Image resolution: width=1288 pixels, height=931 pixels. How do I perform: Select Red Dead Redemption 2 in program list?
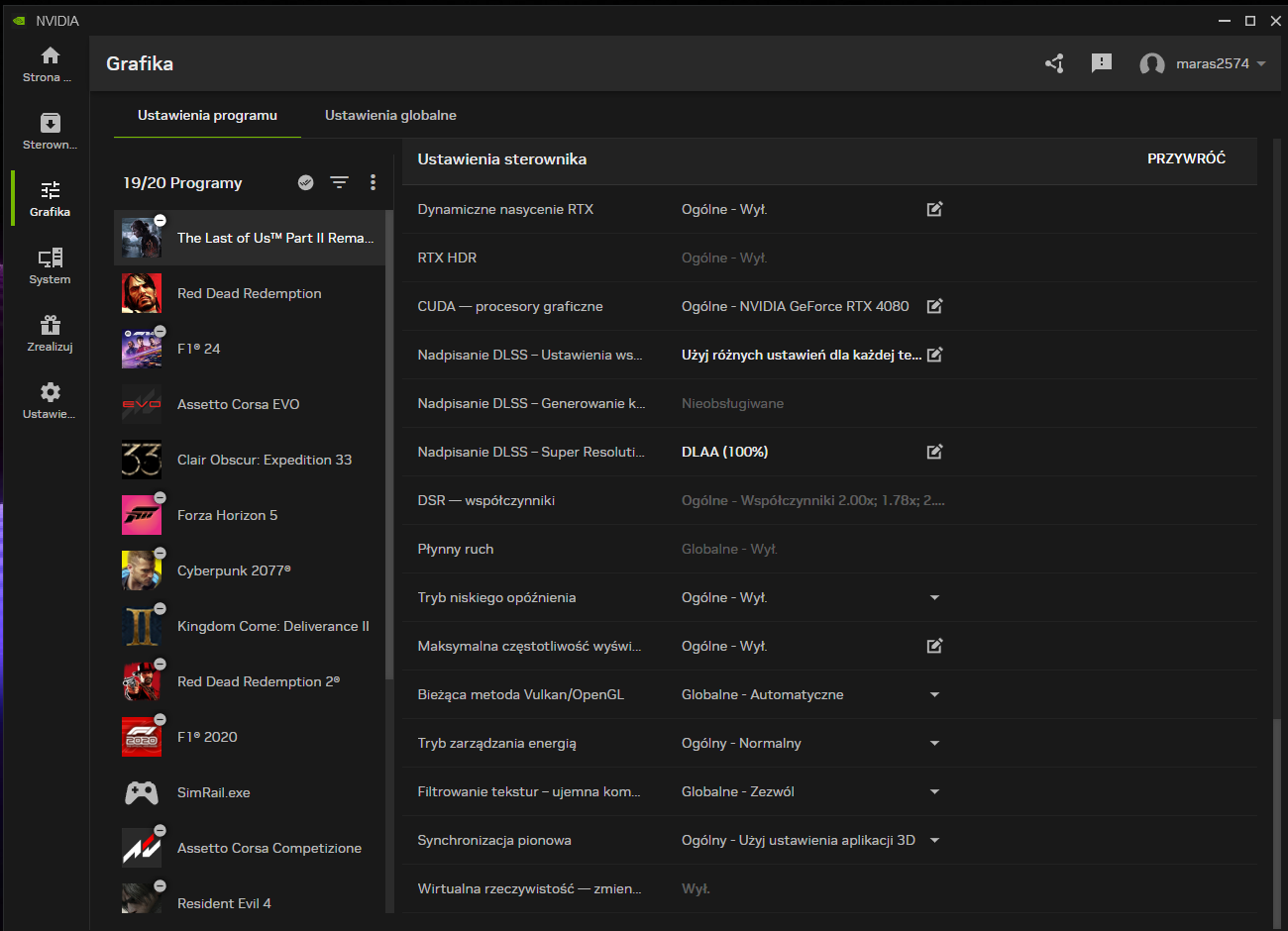[x=258, y=681]
